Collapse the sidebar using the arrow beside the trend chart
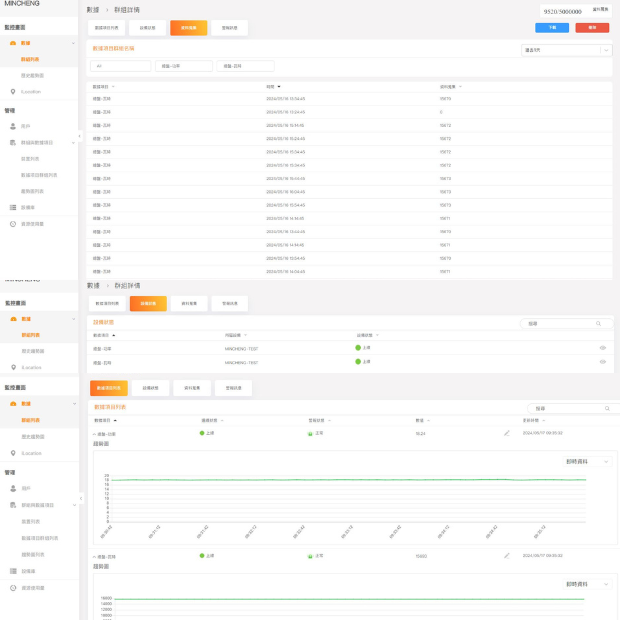620x620 pixels. point(81,499)
